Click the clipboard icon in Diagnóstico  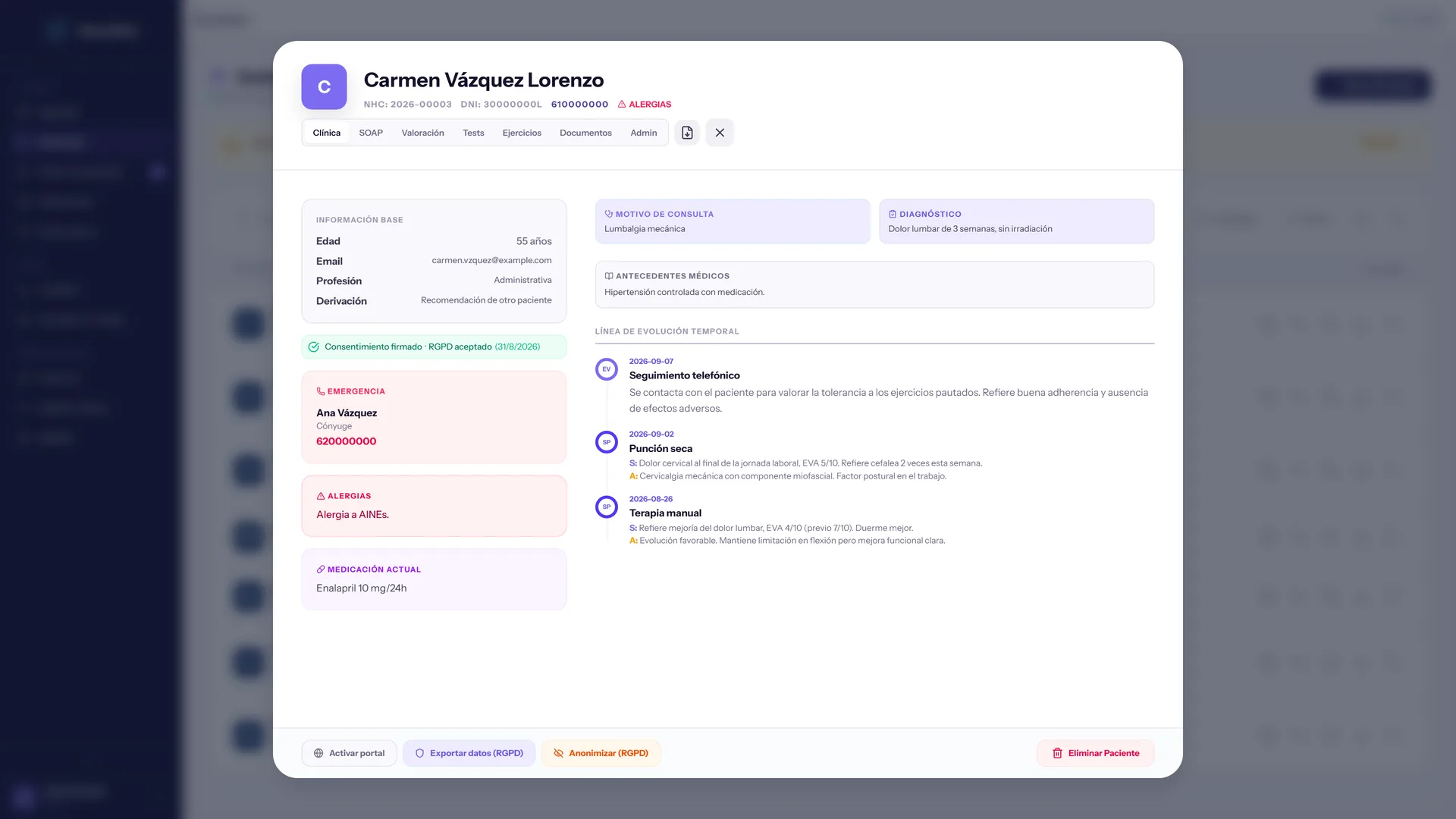coord(893,214)
